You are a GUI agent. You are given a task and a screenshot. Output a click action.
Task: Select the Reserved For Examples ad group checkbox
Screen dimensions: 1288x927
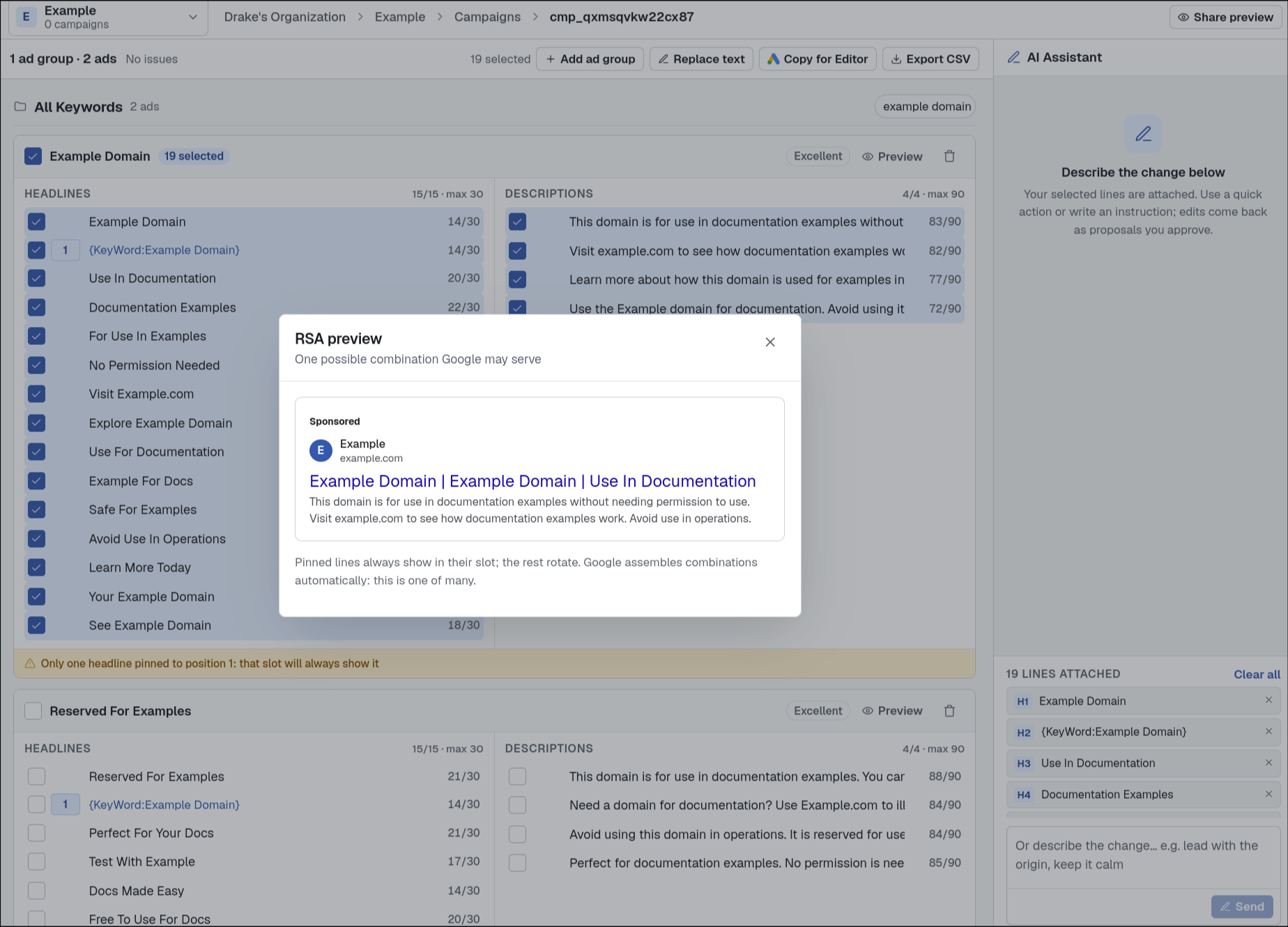(x=33, y=711)
